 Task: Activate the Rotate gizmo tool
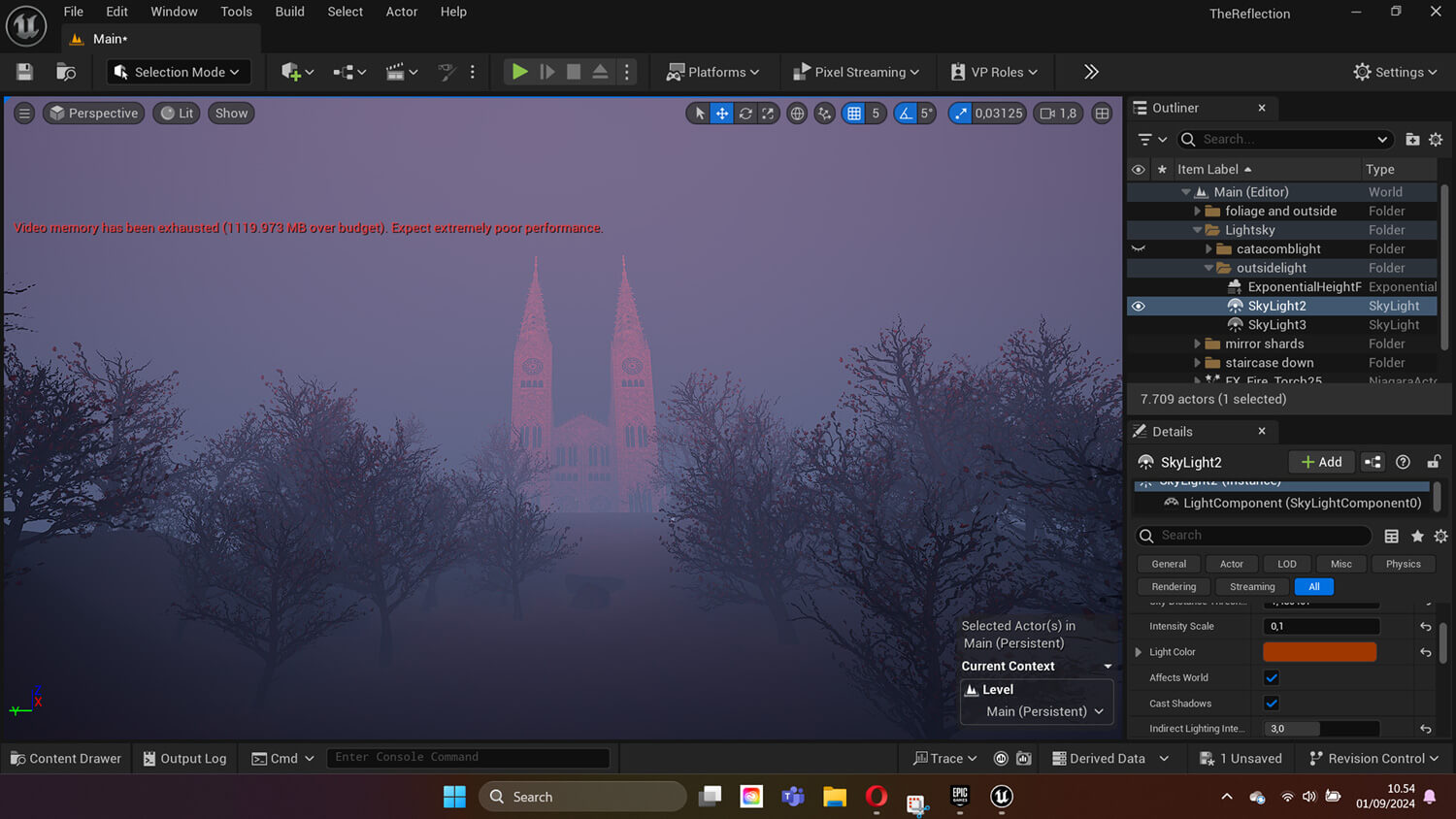pos(745,114)
